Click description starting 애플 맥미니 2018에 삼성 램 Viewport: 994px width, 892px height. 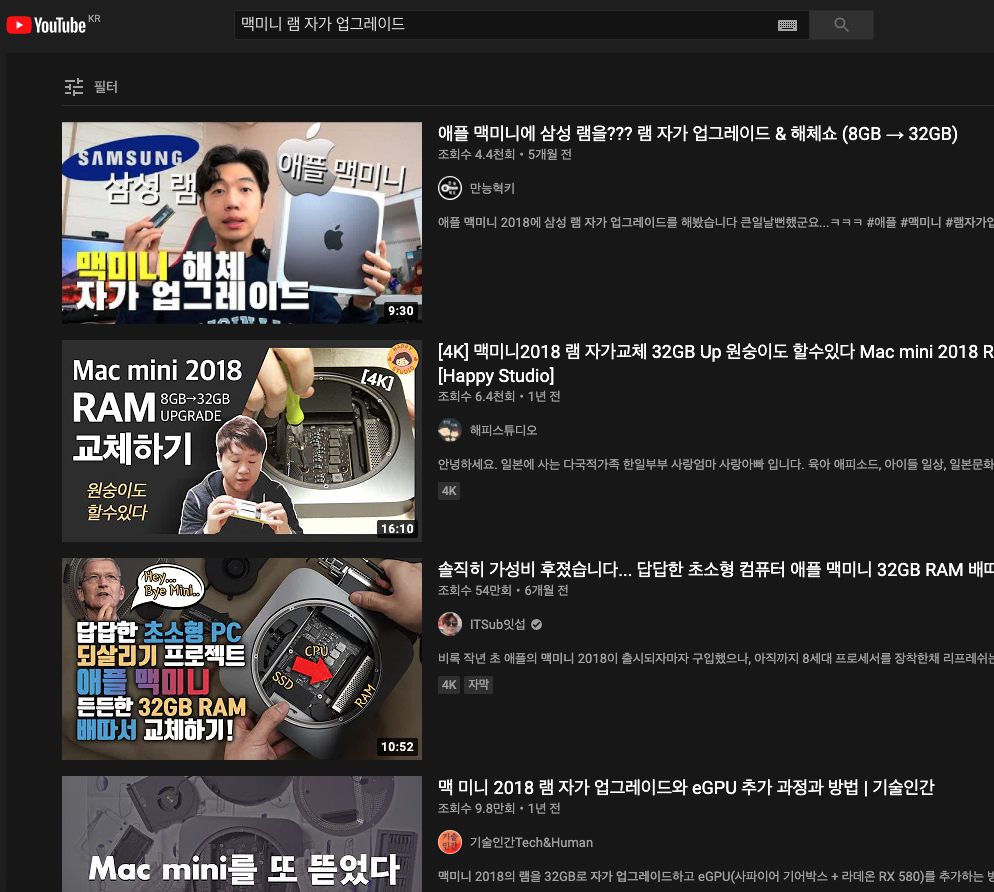point(716,223)
